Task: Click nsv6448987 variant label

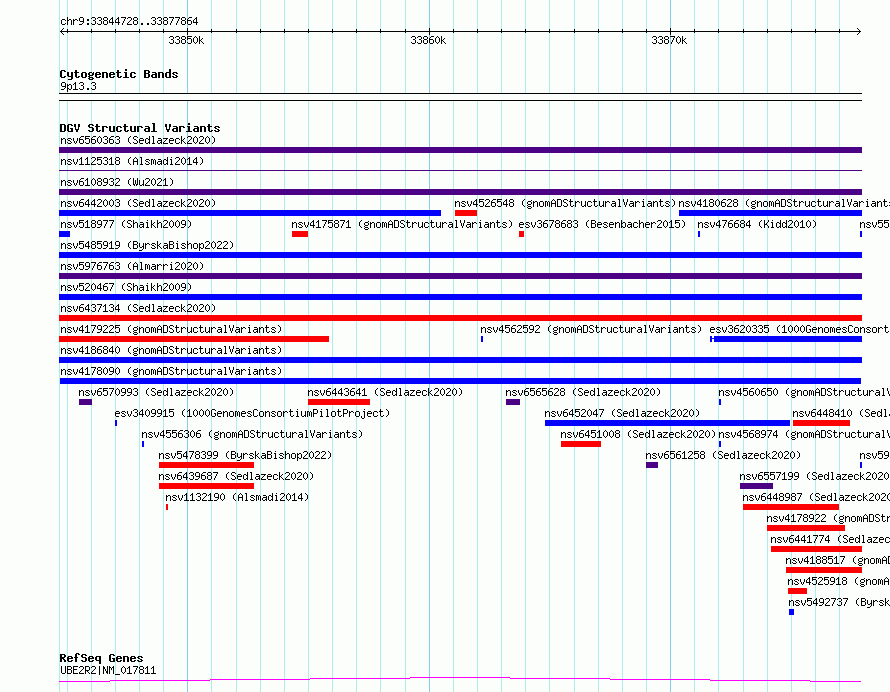Action: click(x=816, y=497)
